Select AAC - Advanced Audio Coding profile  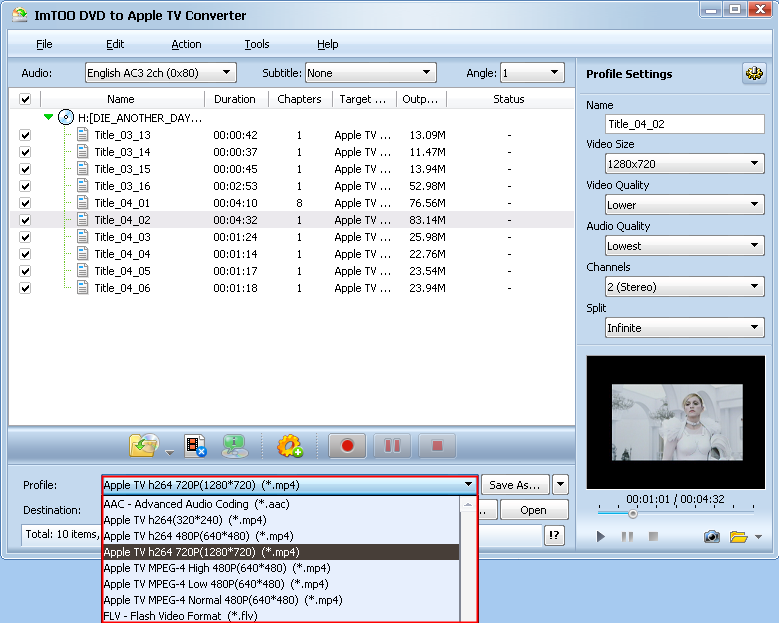click(x=281, y=504)
